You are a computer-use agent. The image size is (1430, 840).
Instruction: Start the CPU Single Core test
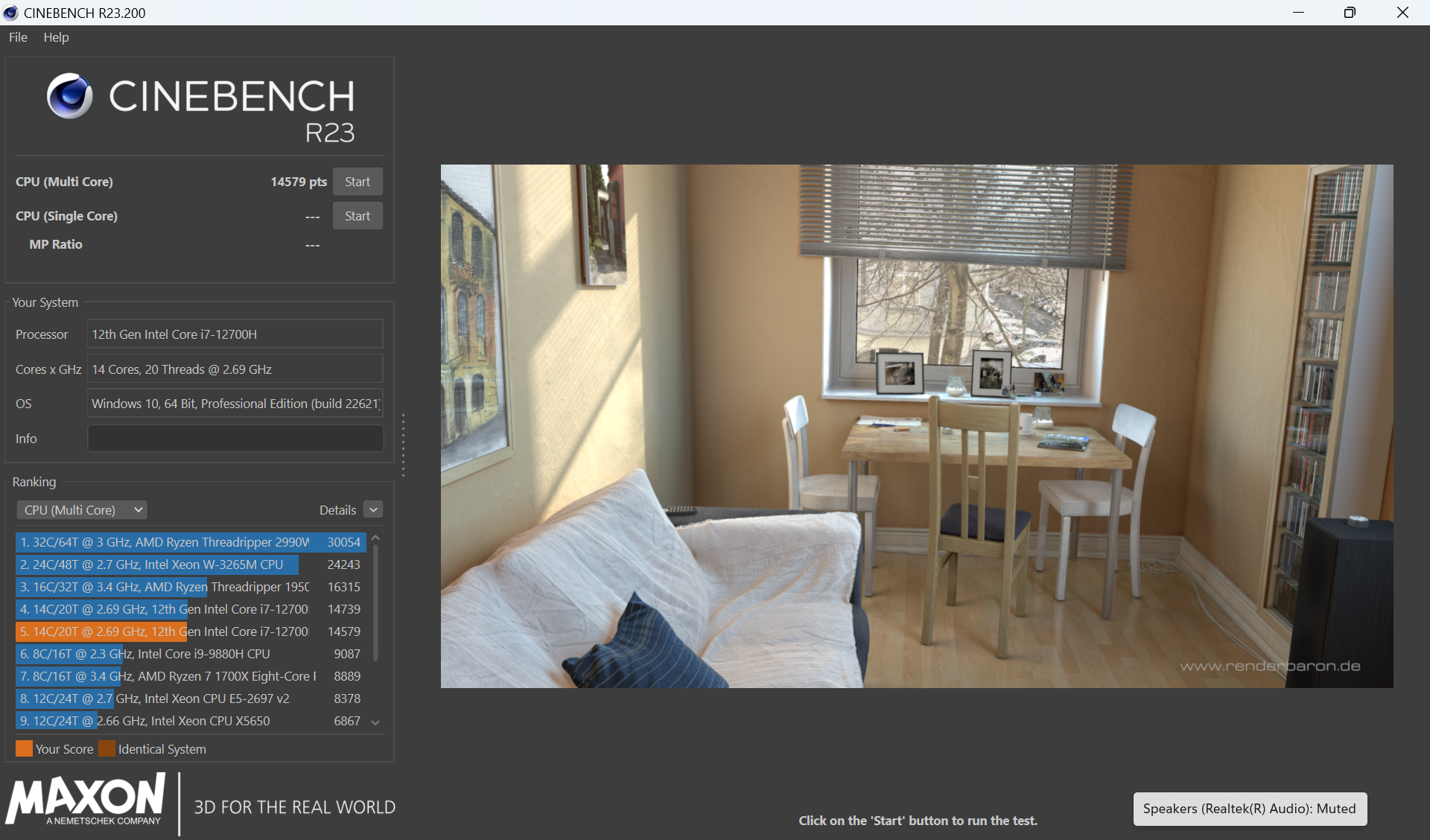pos(357,216)
